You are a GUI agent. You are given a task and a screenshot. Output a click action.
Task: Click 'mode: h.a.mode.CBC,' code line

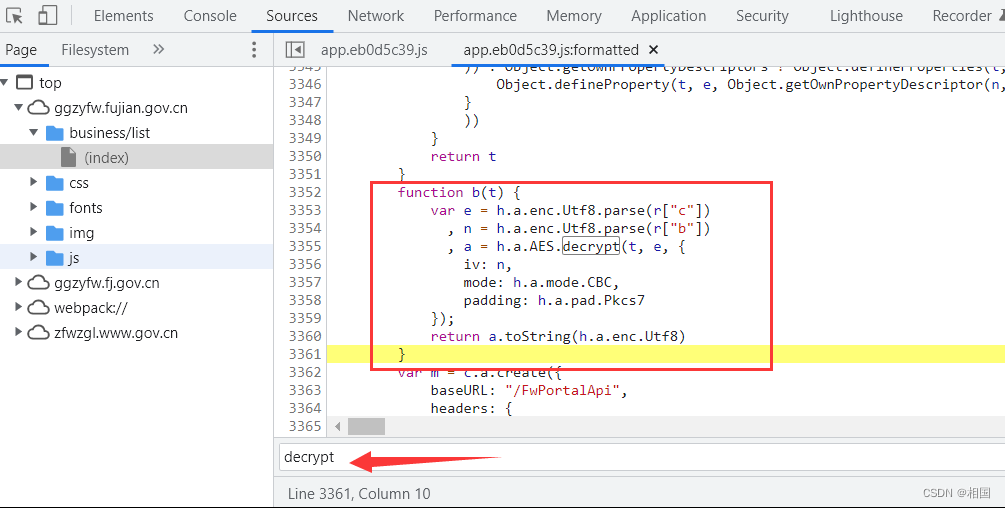pos(541,283)
